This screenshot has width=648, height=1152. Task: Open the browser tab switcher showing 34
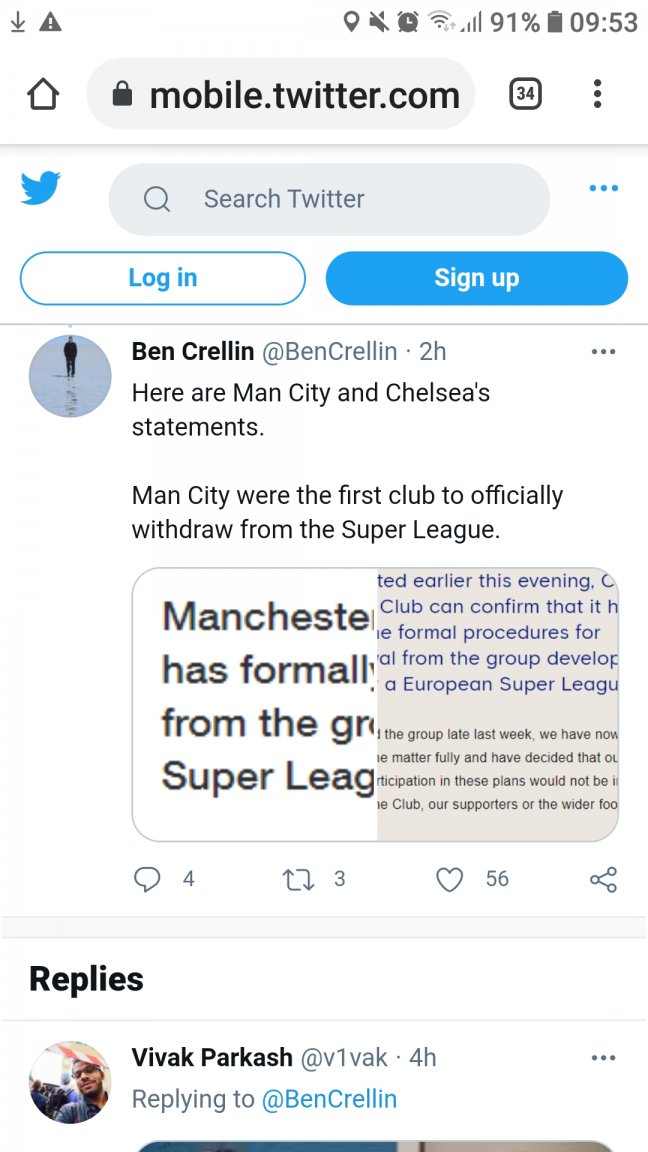point(525,95)
